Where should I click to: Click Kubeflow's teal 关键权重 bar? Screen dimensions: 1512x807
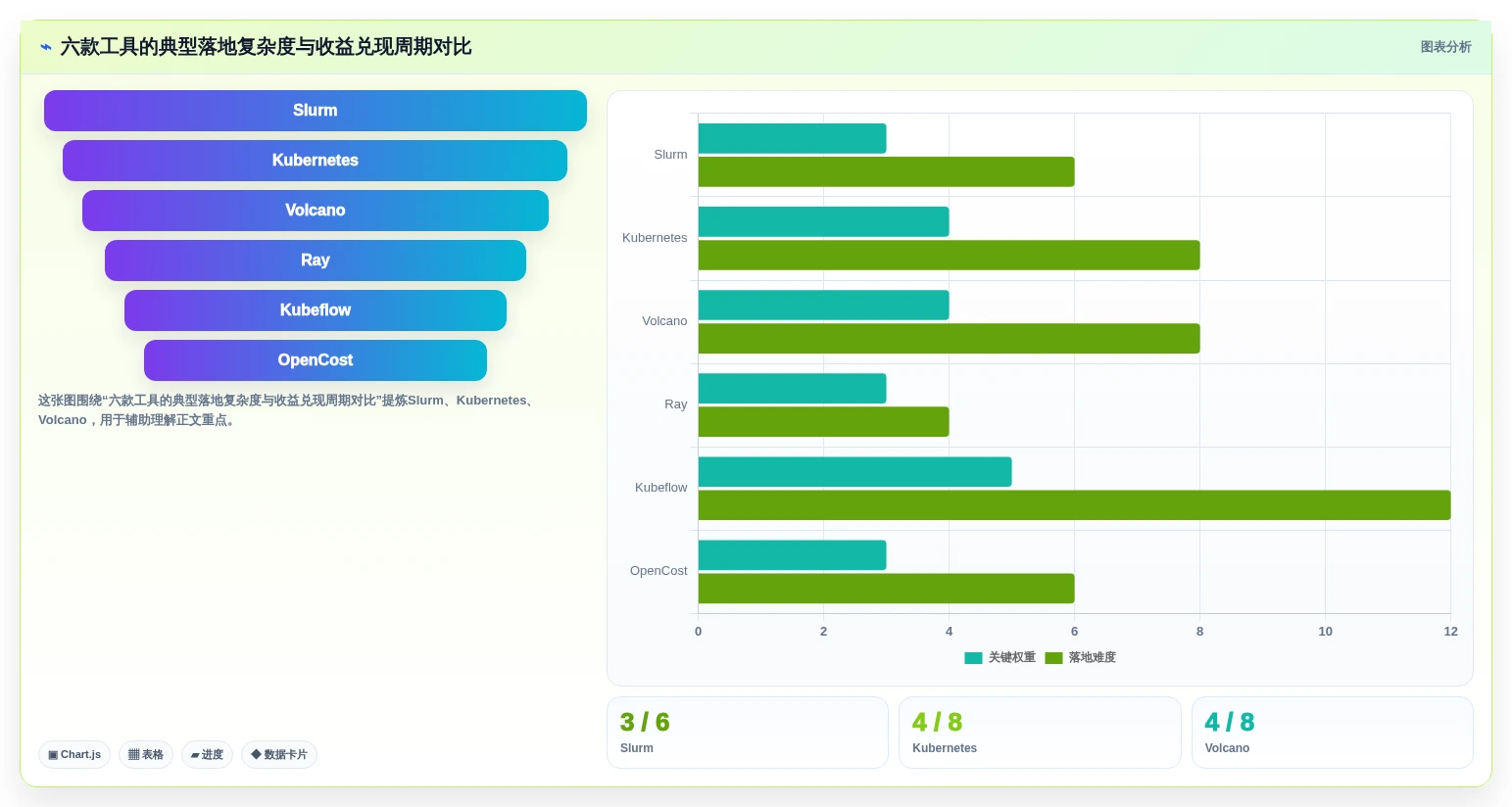(x=854, y=471)
